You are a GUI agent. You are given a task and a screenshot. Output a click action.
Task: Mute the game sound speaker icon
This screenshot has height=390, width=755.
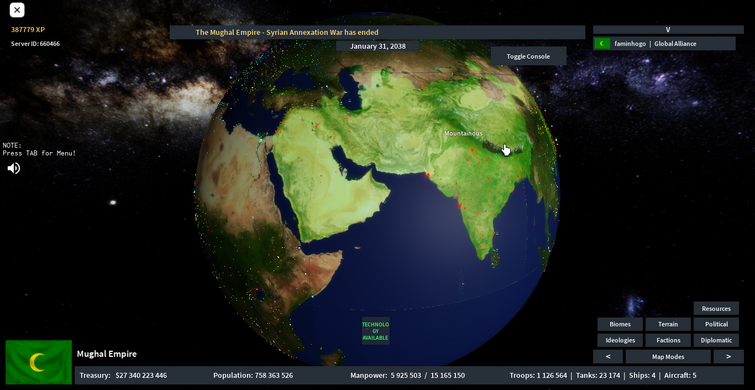pos(13,168)
